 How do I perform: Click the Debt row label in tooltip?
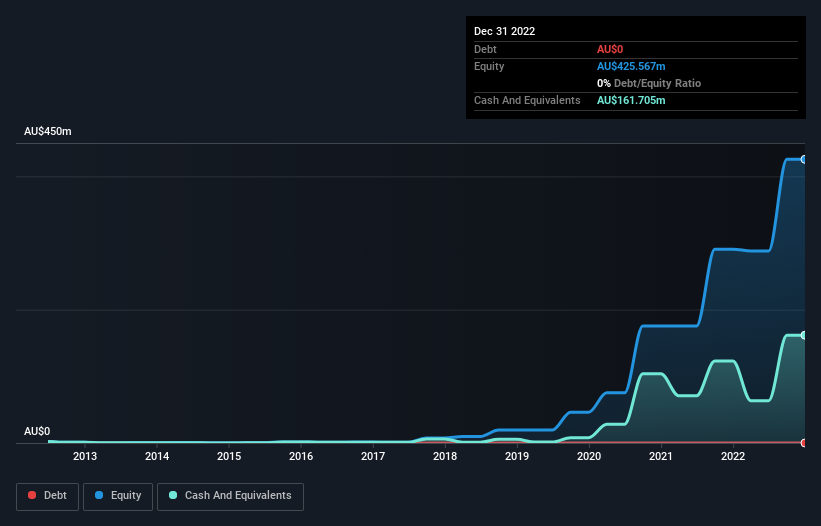(x=485, y=49)
